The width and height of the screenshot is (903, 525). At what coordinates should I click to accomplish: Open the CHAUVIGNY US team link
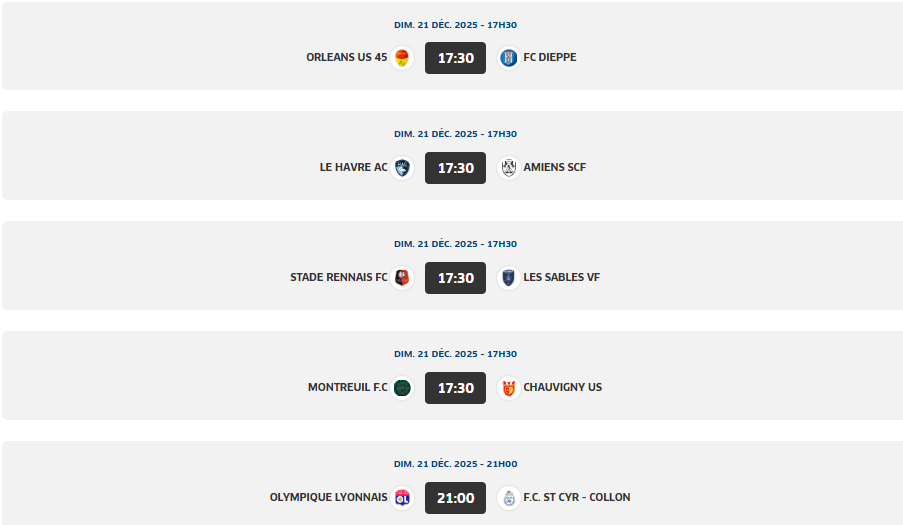coord(562,388)
